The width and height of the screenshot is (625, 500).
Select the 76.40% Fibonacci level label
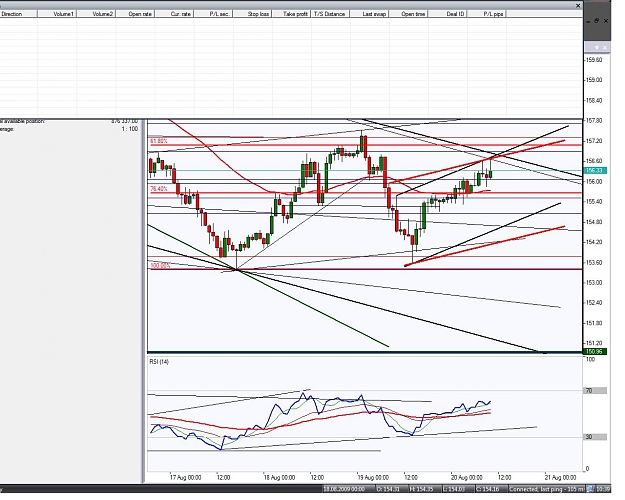159,189
